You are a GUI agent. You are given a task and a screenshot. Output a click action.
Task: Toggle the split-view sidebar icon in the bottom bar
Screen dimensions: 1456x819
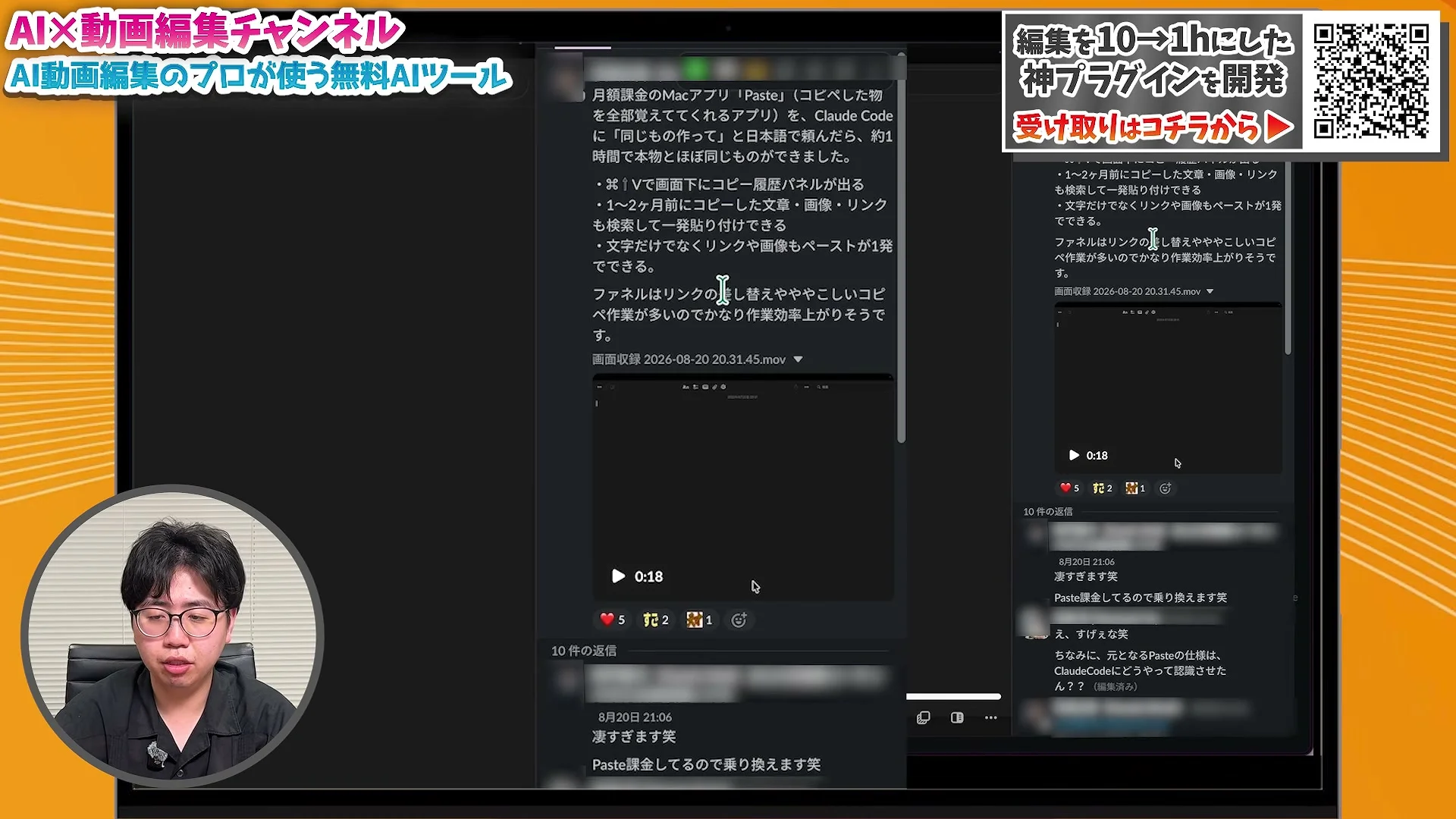click(x=957, y=717)
